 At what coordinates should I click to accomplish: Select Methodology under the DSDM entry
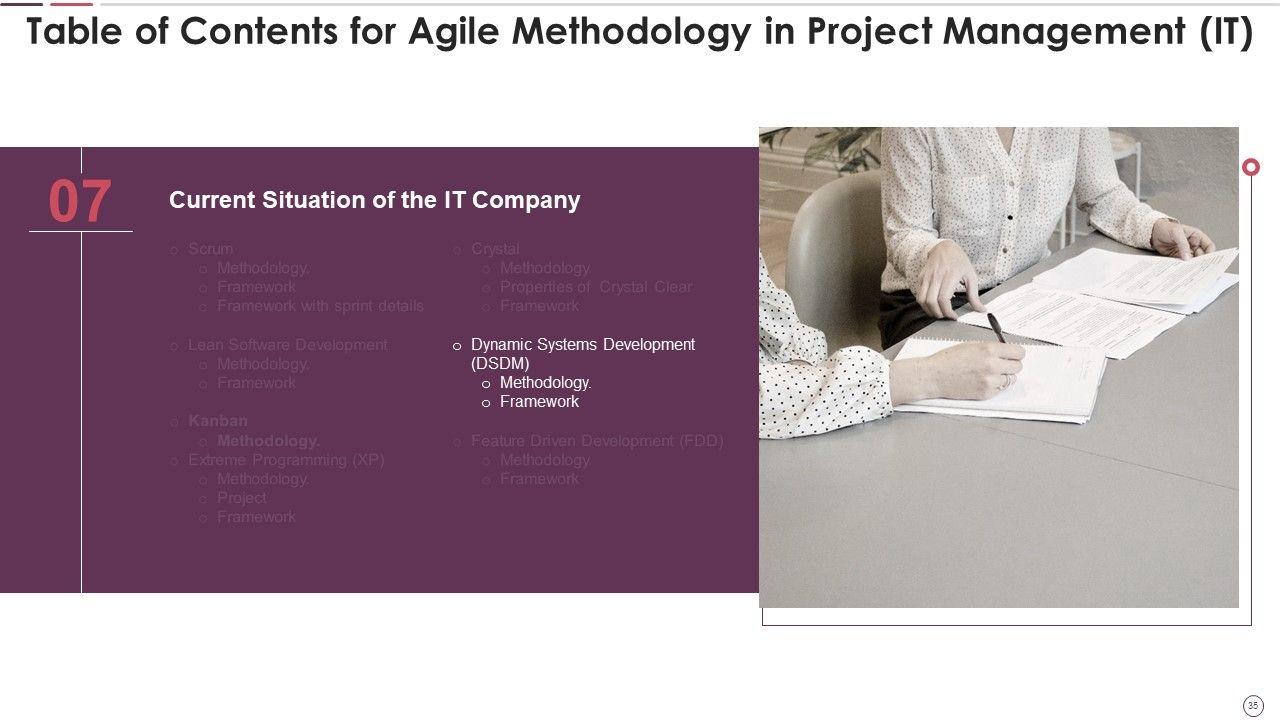(545, 383)
